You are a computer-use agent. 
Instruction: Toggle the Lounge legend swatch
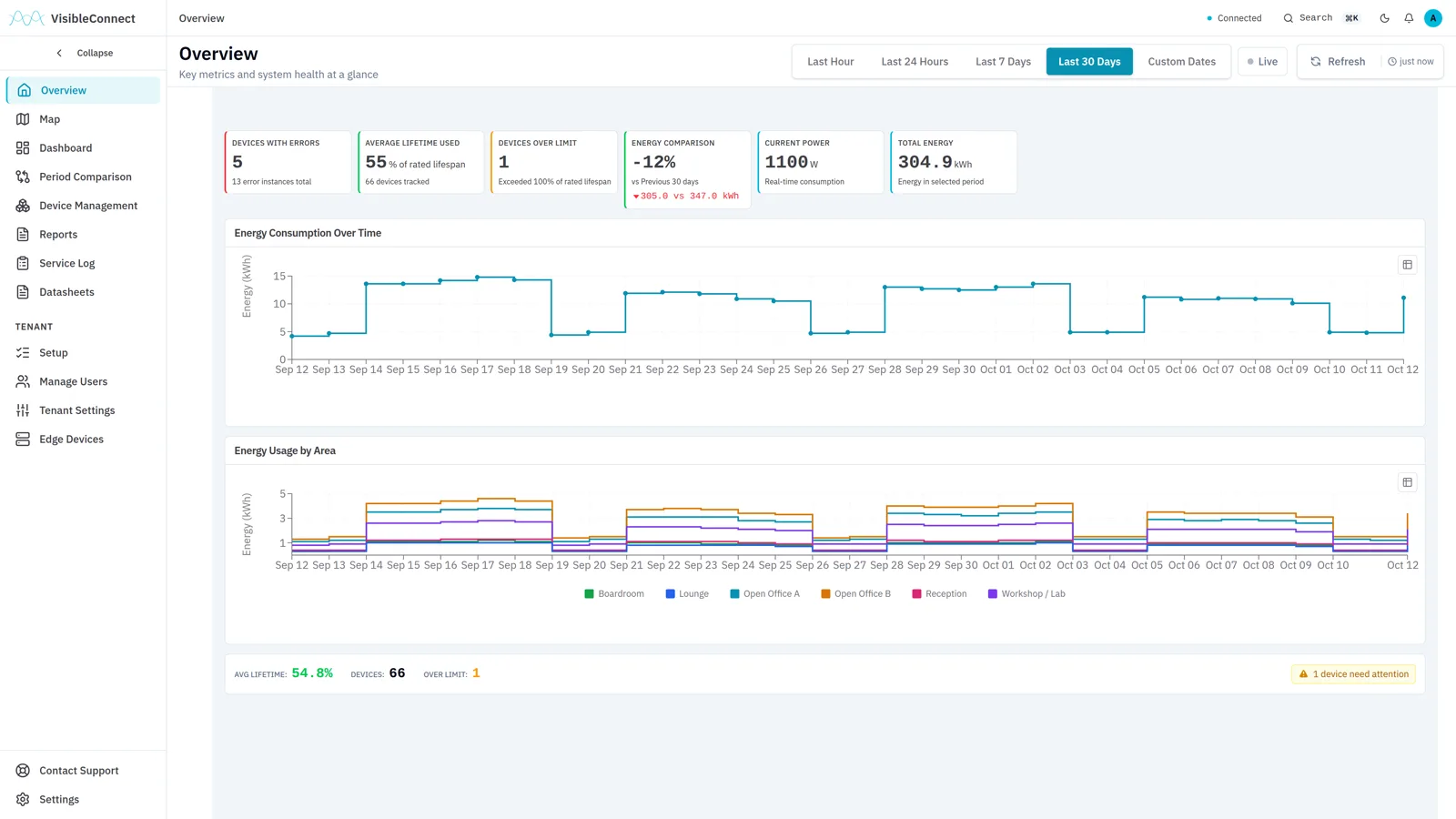(x=670, y=594)
